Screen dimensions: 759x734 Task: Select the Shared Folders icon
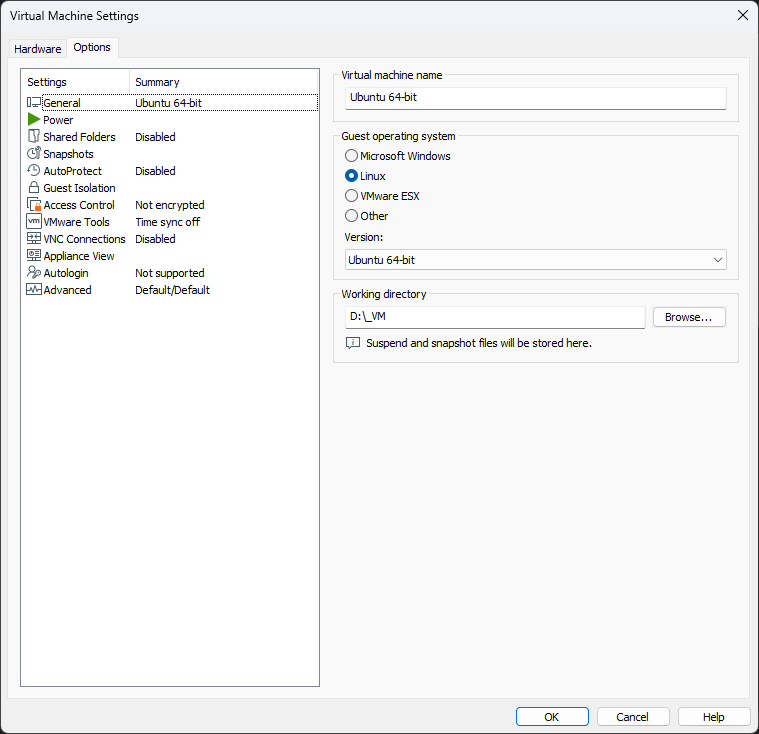coord(34,137)
